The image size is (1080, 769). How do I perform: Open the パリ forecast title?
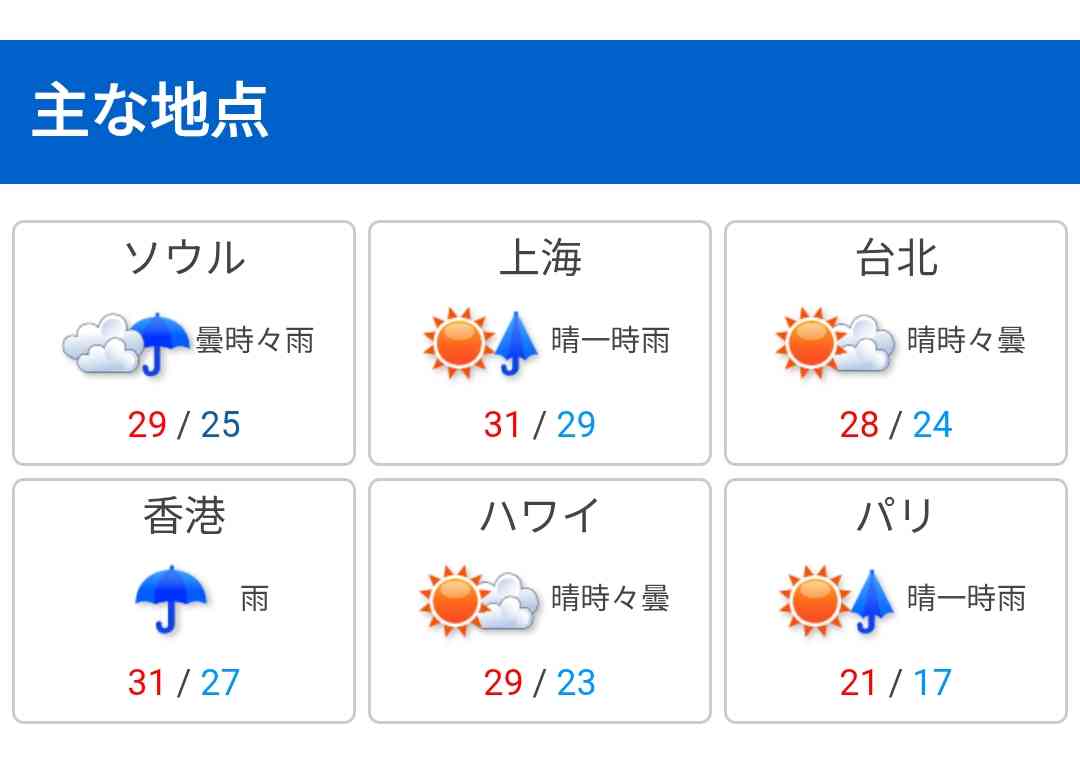[x=896, y=515]
